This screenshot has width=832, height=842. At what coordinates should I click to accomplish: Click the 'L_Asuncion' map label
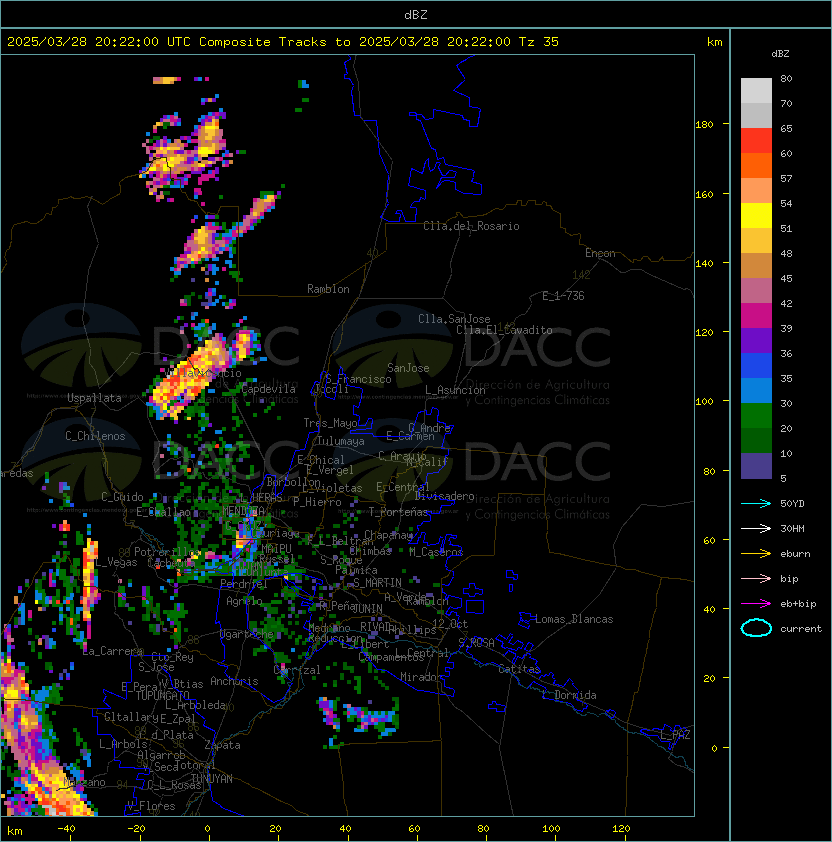(x=455, y=390)
